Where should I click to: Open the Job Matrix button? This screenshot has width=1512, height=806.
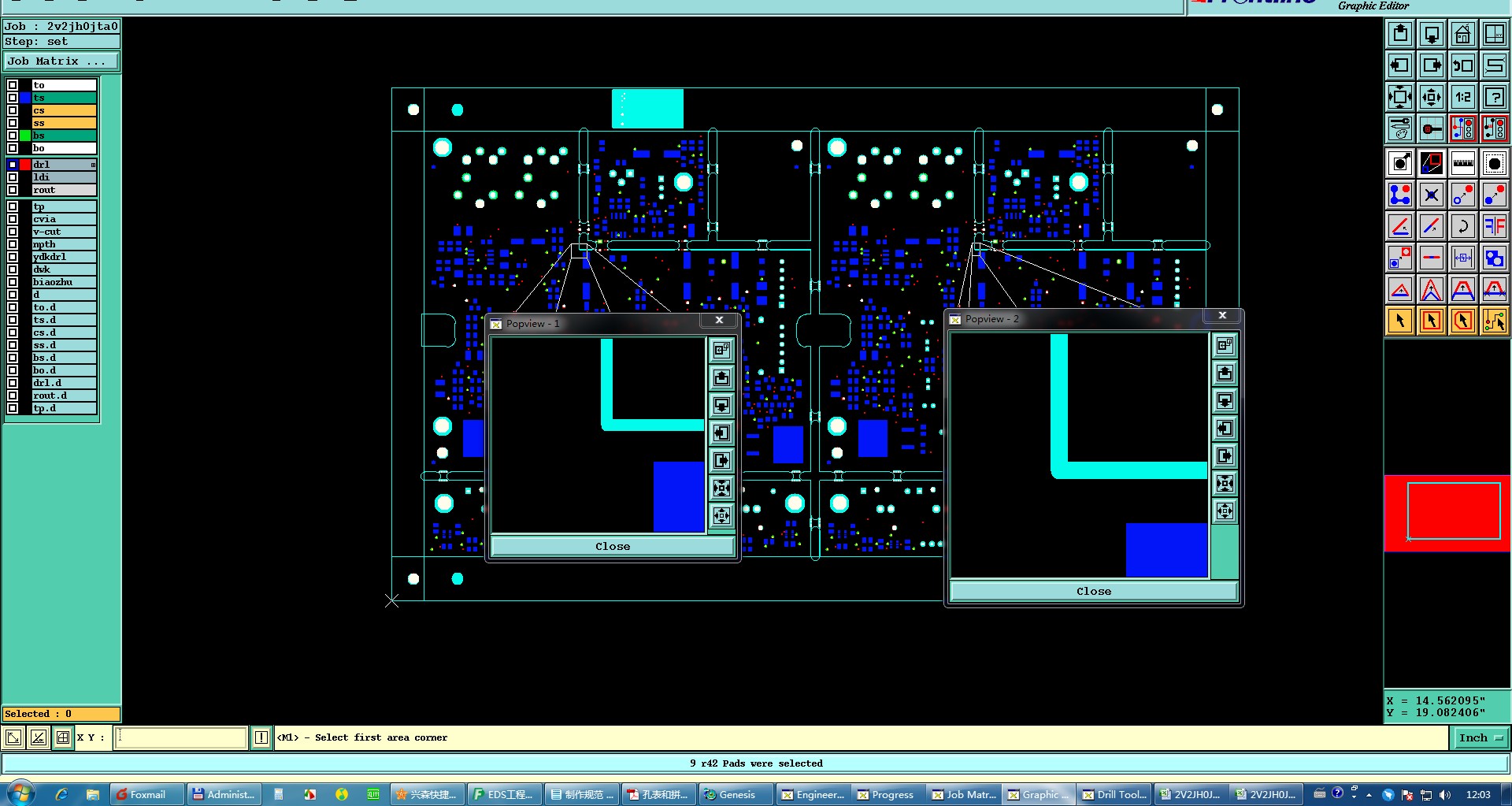61,61
